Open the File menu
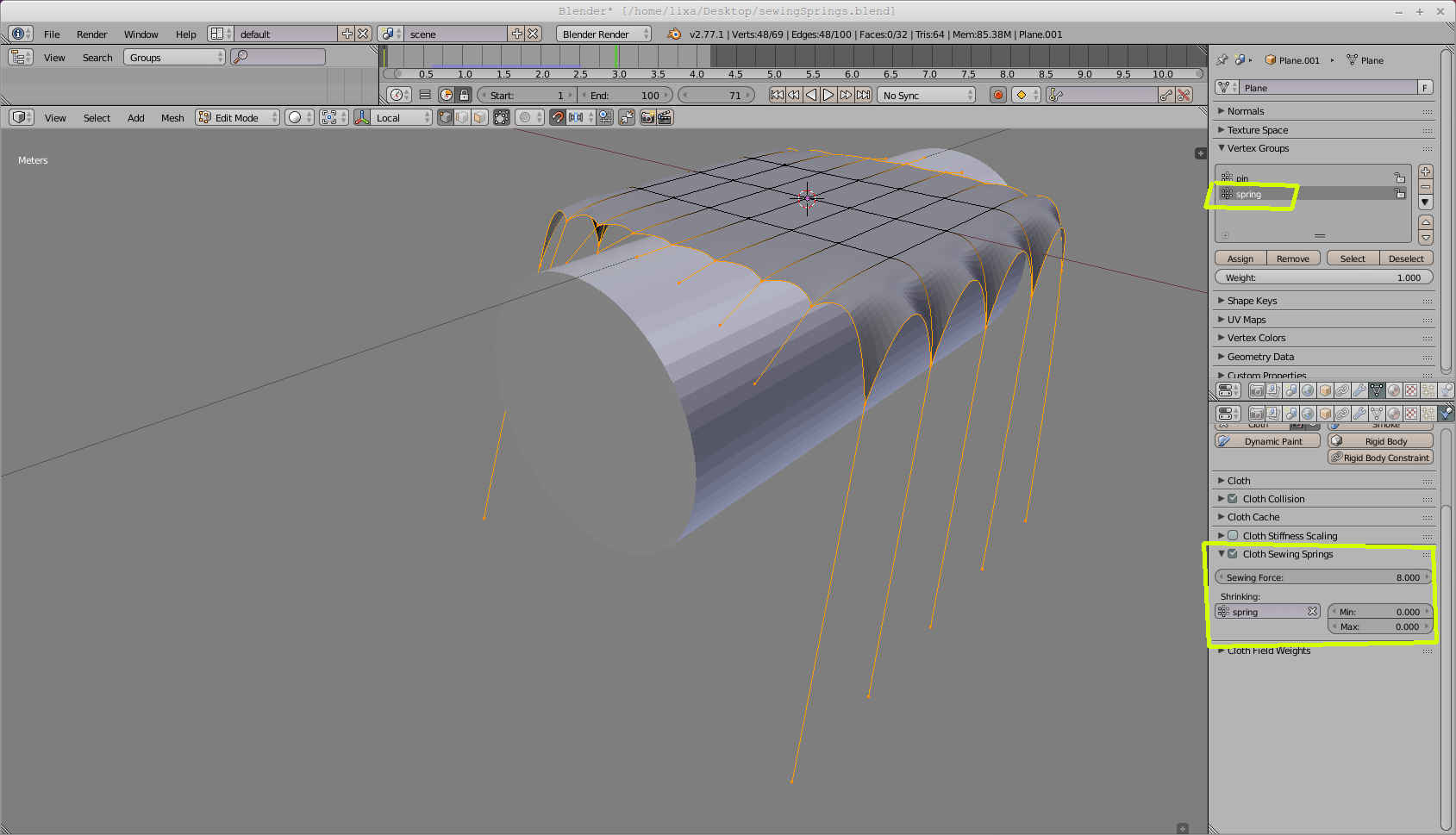 pyautogui.click(x=52, y=34)
